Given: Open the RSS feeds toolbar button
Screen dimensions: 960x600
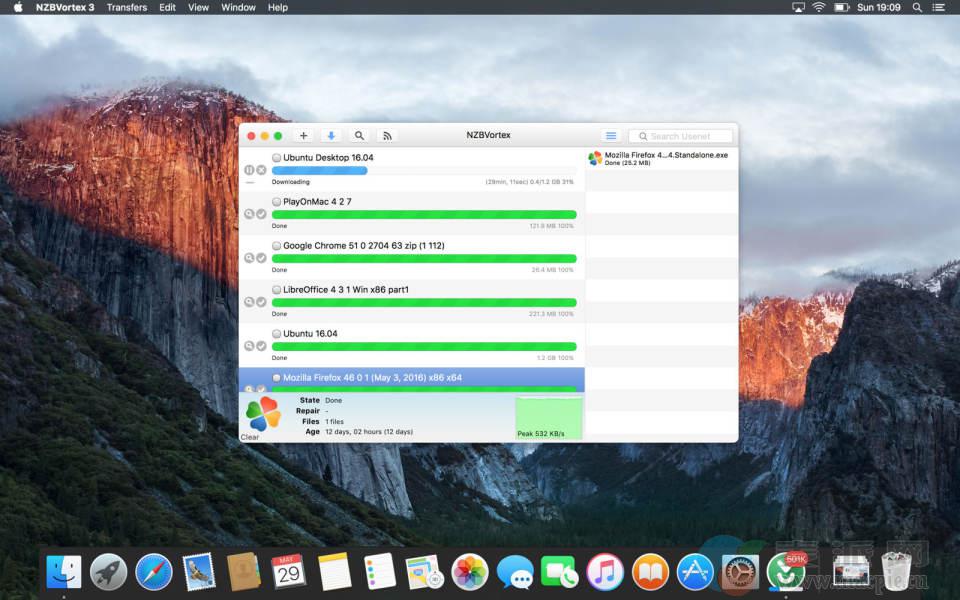Looking at the screenshot, I should point(387,136).
